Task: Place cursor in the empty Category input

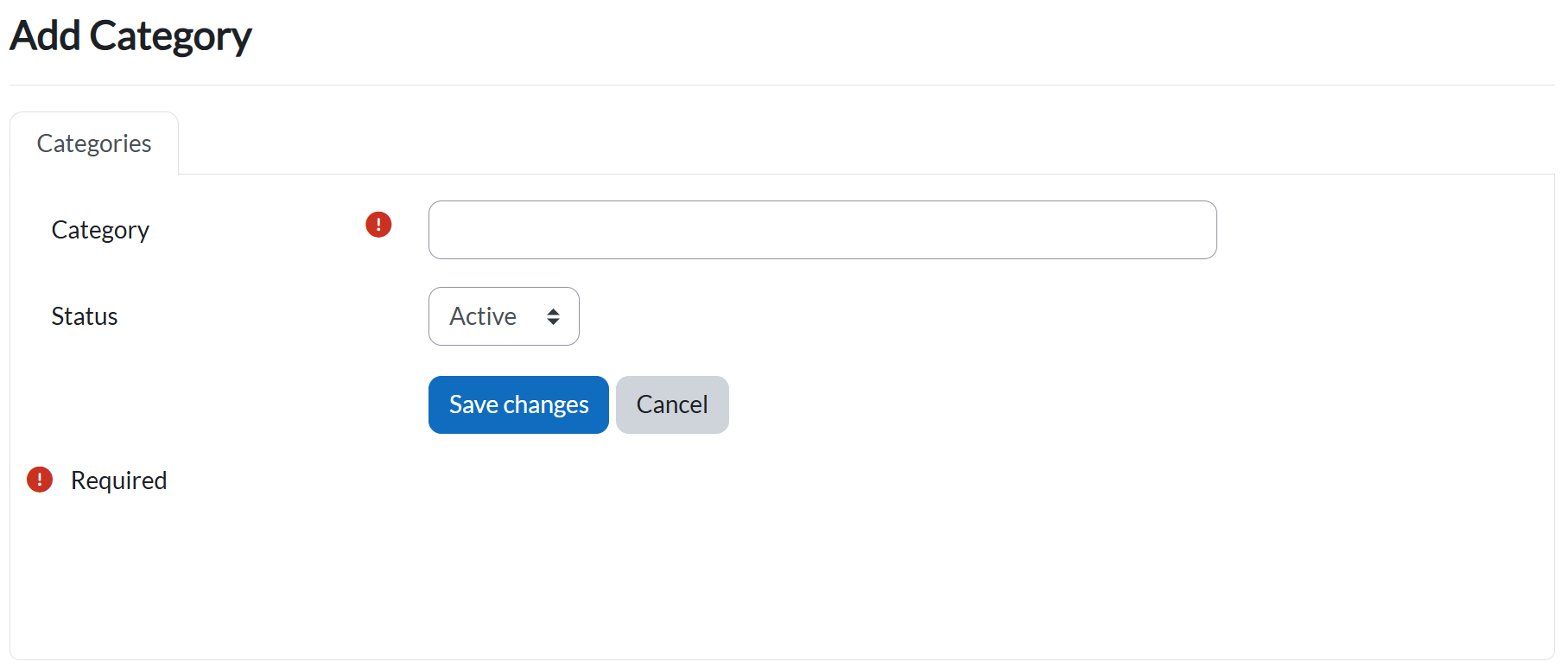Action: 822,230
